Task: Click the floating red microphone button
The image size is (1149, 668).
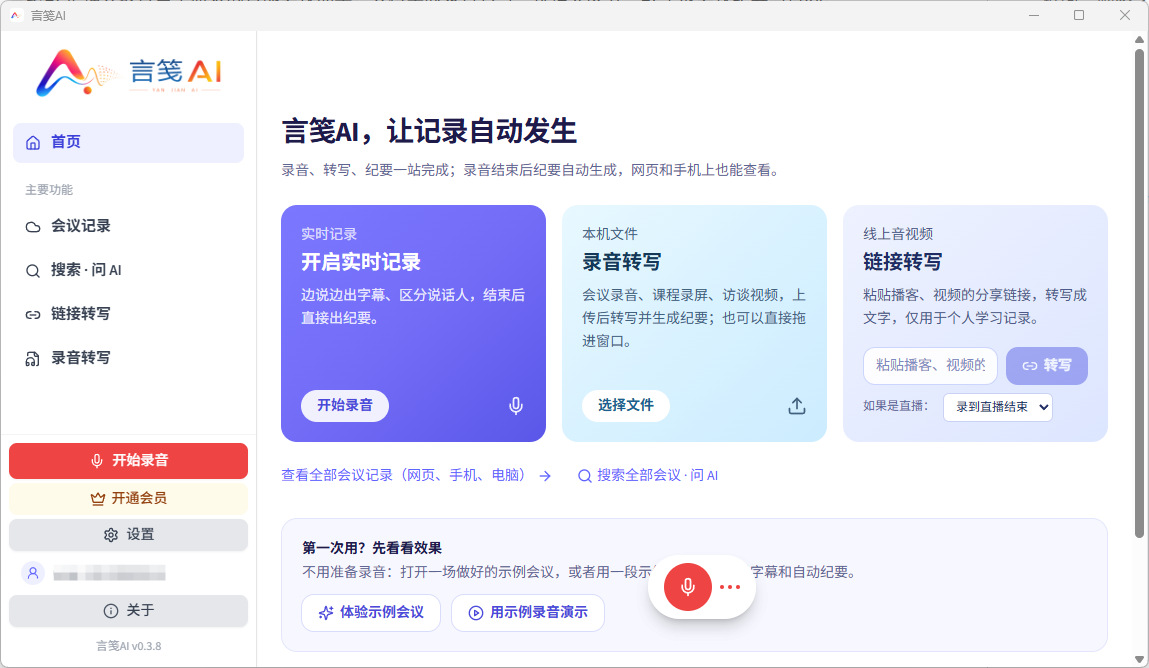Action: click(687, 587)
